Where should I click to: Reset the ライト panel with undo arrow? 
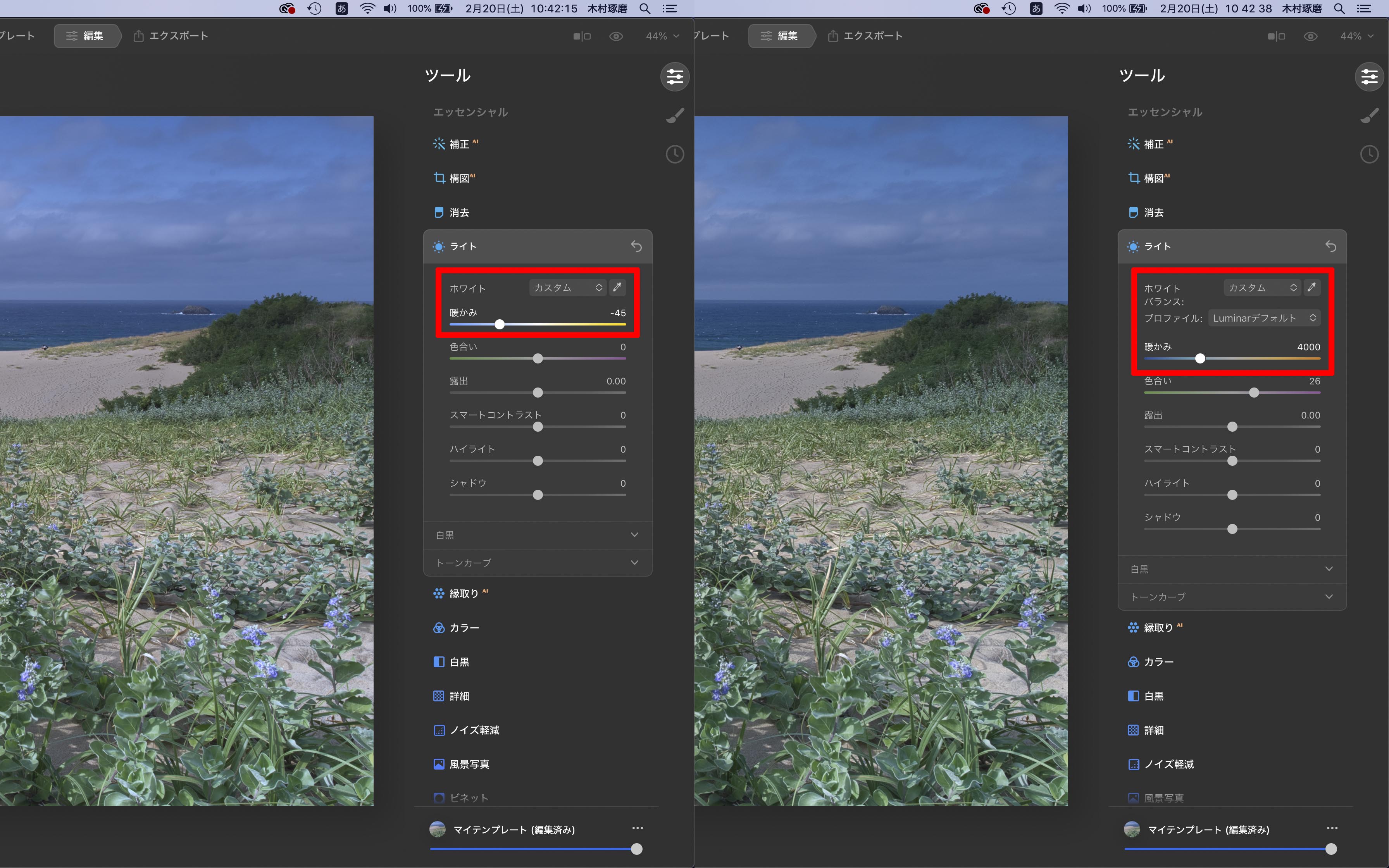[x=636, y=246]
